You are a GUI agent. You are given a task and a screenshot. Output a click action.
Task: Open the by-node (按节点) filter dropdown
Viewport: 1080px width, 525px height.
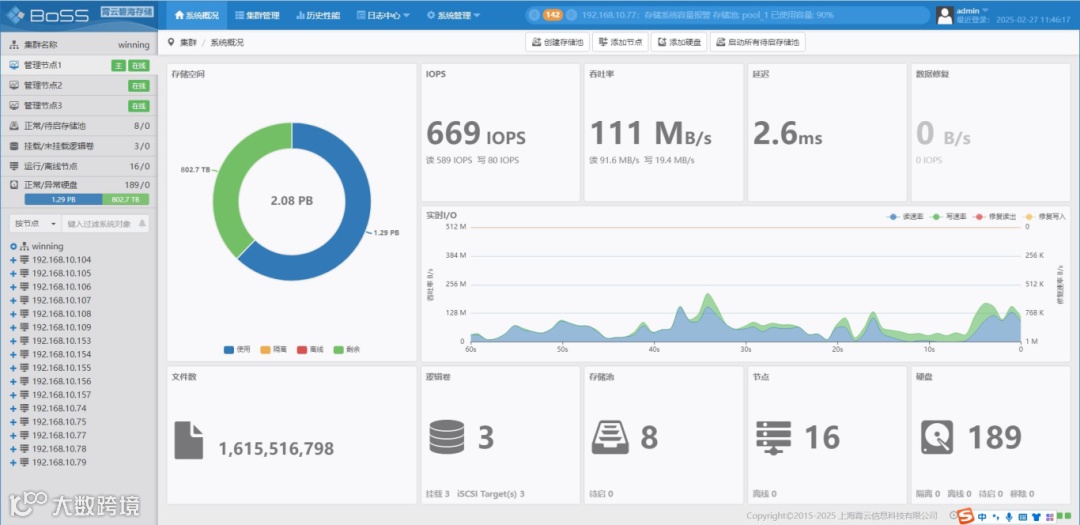(35, 224)
